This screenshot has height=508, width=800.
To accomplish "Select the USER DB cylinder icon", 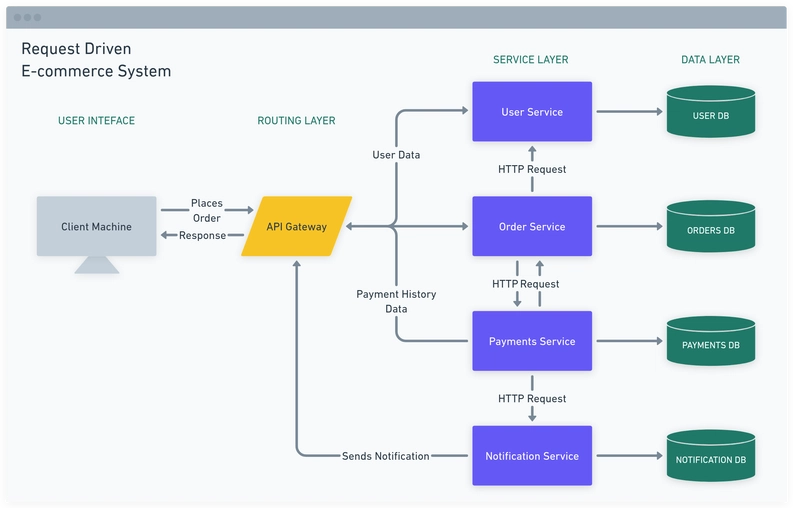I will [710, 113].
